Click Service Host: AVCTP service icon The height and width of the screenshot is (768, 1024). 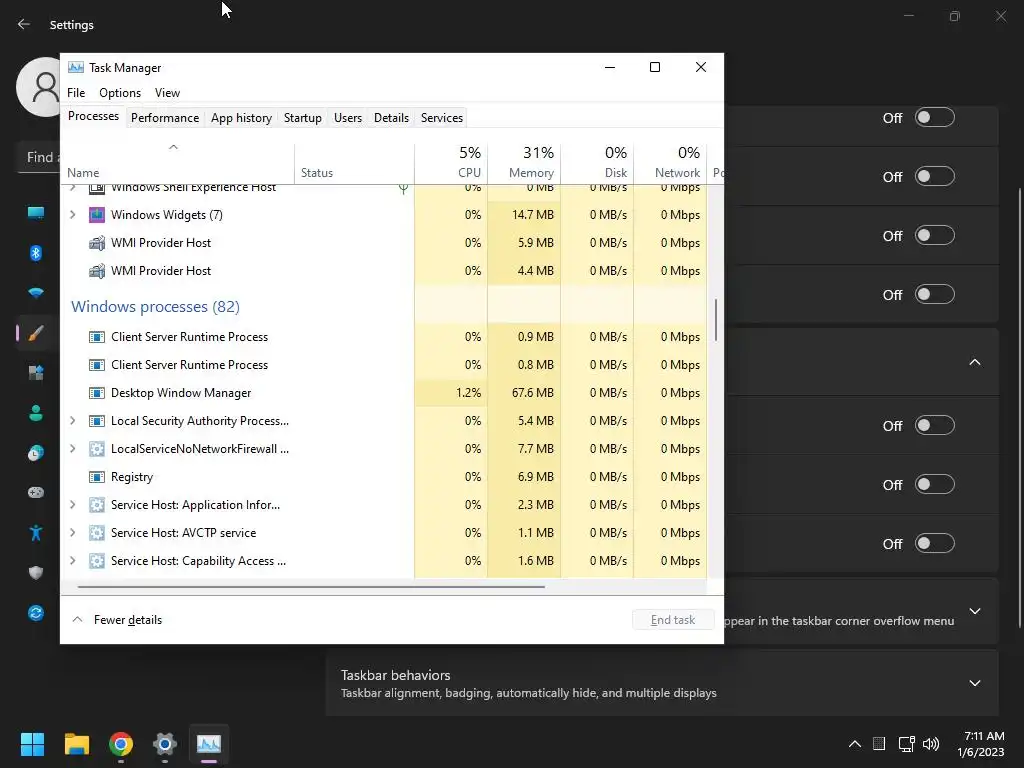click(97, 533)
